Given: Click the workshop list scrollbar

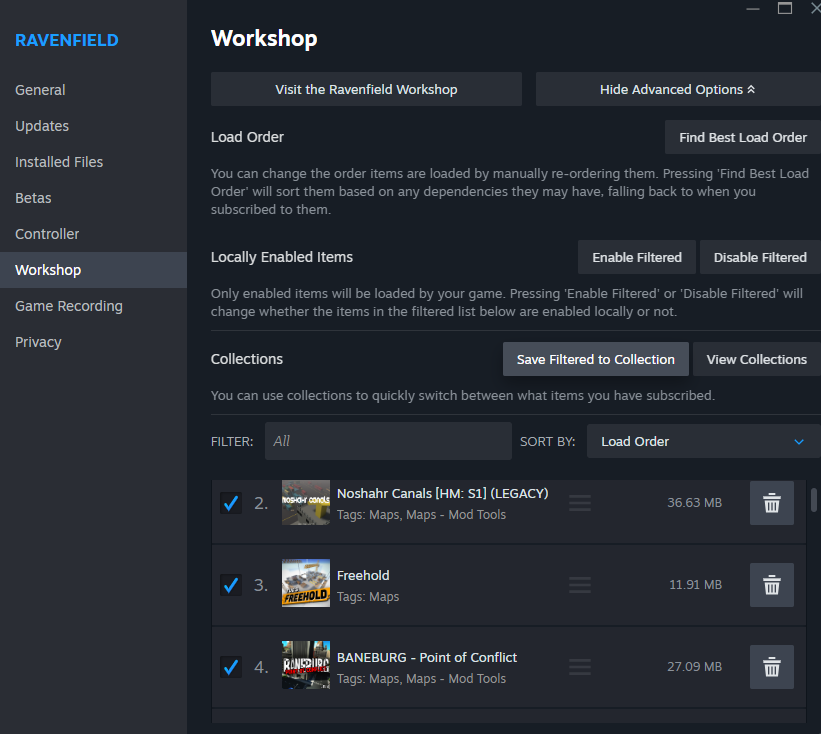Looking at the screenshot, I should (814, 499).
